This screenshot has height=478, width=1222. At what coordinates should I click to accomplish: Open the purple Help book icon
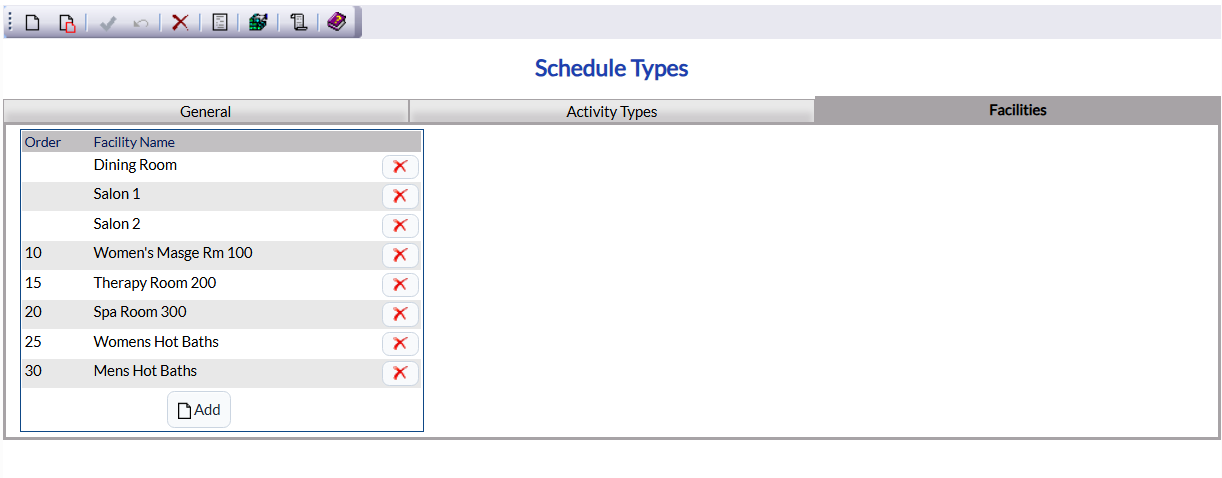(x=337, y=22)
